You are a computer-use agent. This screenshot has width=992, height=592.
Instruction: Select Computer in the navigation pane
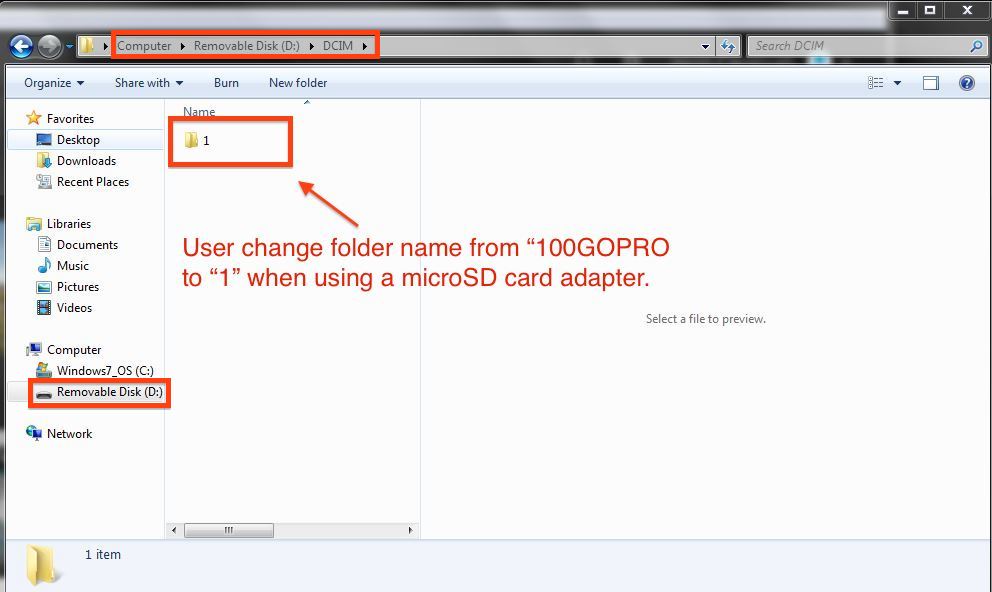74,350
